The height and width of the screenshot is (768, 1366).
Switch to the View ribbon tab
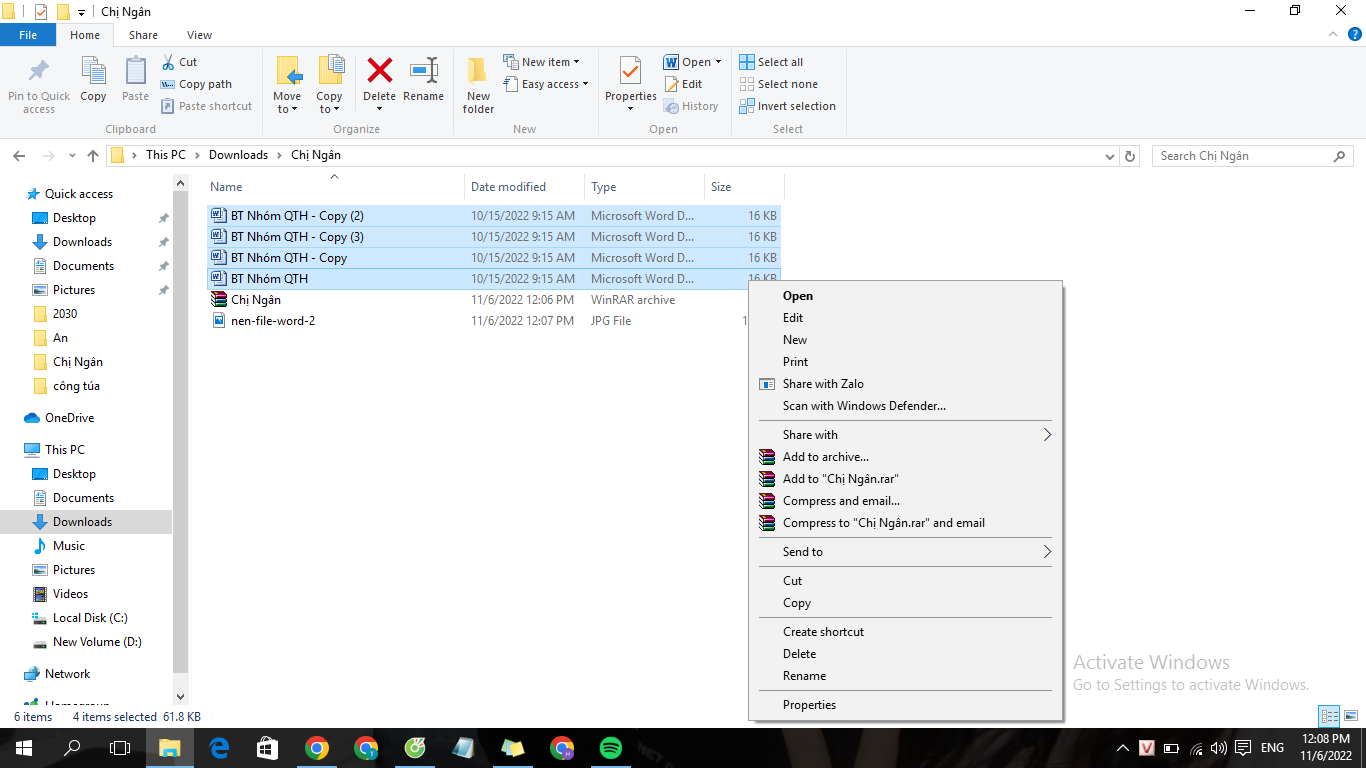[199, 35]
